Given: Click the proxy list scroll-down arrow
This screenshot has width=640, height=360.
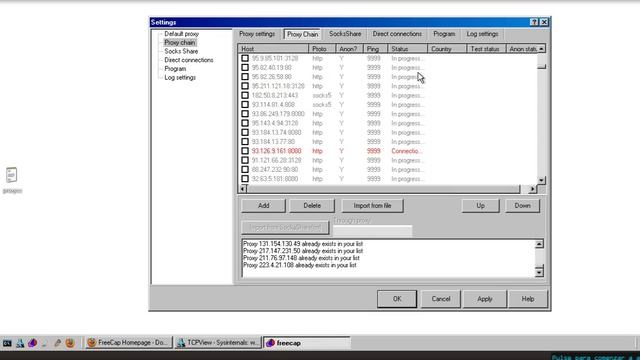Looking at the screenshot, I should pos(541,180).
